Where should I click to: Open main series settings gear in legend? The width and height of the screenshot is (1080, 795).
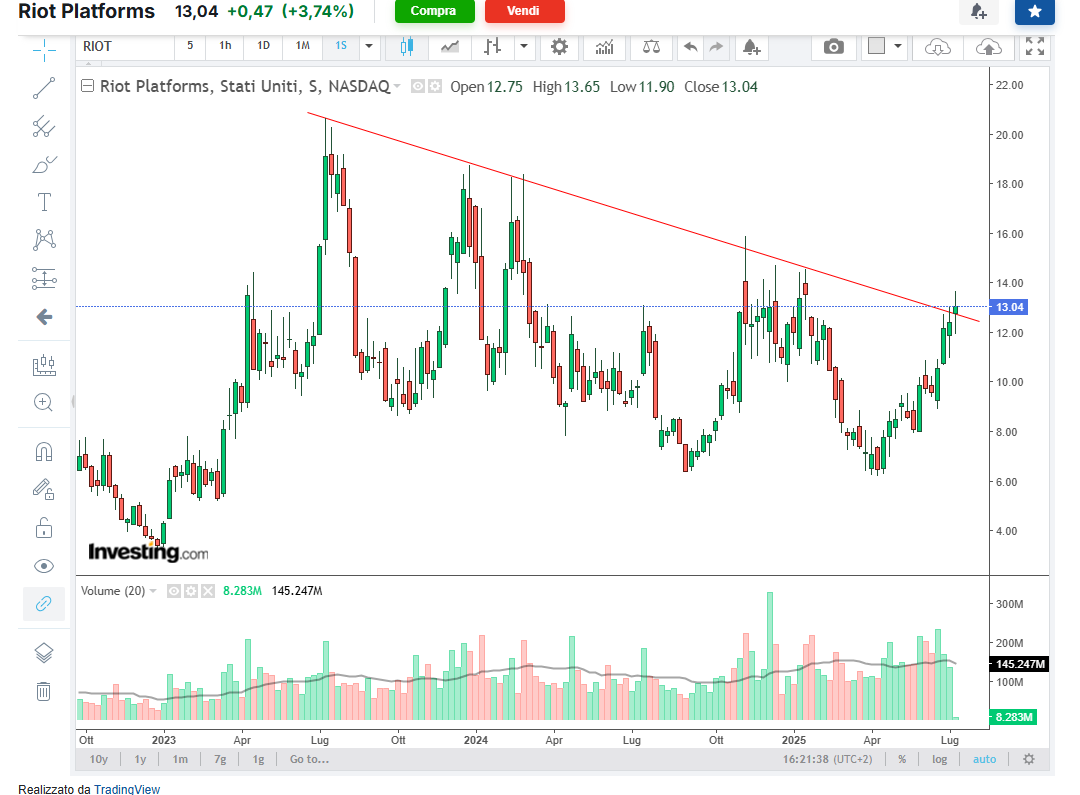(x=435, y=87)
